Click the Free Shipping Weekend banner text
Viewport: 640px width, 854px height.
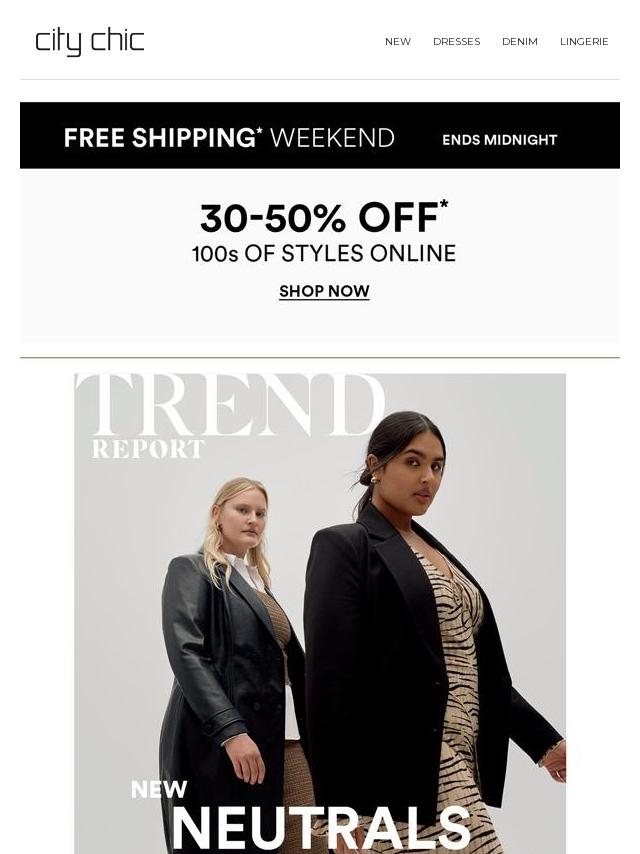tap(229, 138)
